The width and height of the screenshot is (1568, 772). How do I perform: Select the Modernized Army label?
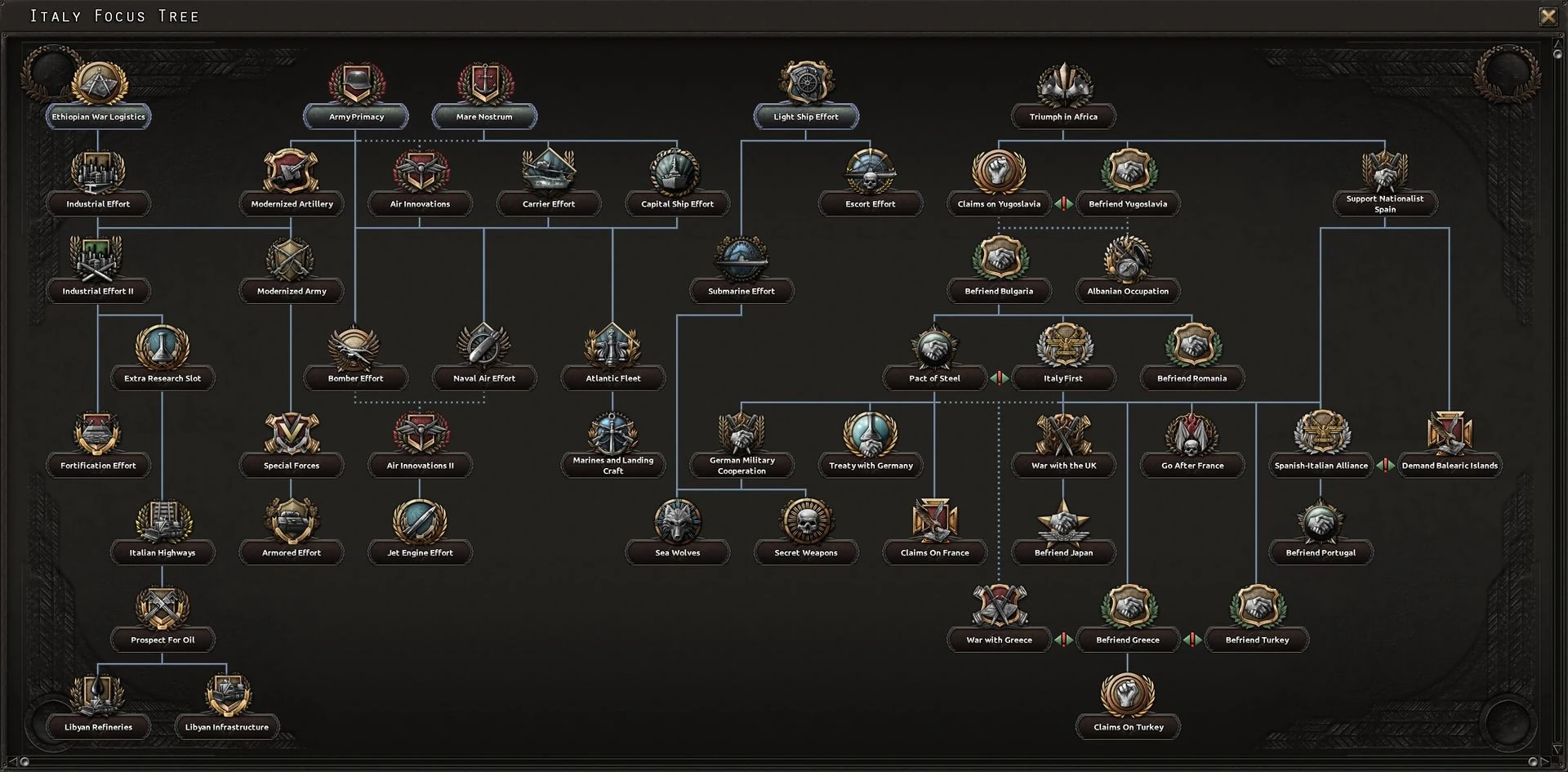click(292, 291)
